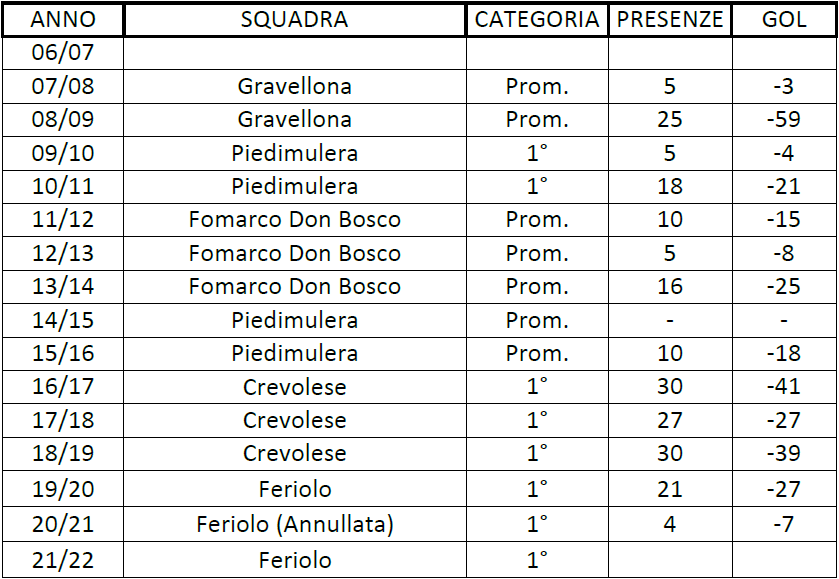Click the Feriolo (Annullata) cell
This screenshot has width=839, height=579.
(x=294, y=524)
